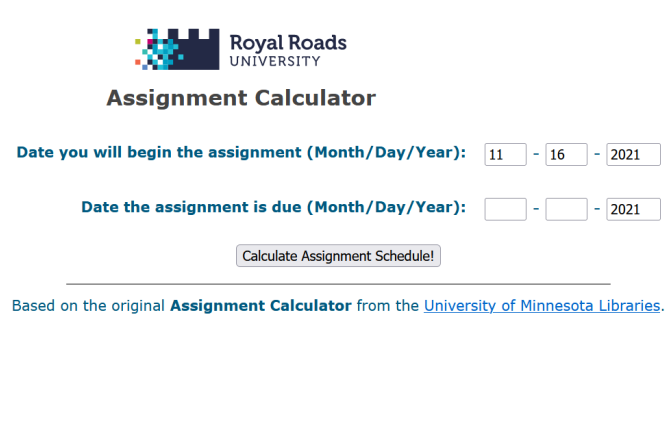The height and width of the screenshot is (430, 668).
Task: Focus the empty due date month field
Action: (x=505, y=209)
